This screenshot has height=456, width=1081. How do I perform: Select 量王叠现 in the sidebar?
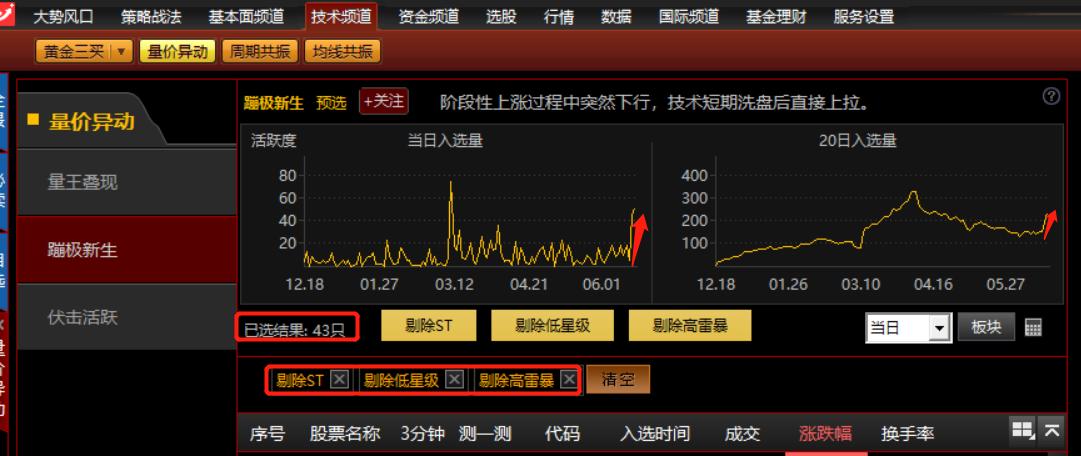tap(127, 182)
